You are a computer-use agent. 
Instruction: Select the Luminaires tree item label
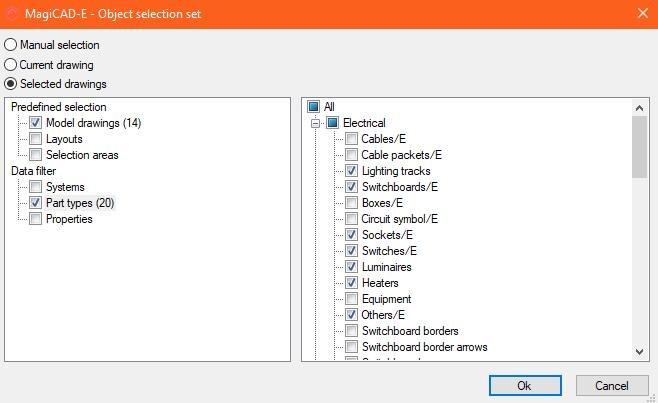[x=386, y=267]
